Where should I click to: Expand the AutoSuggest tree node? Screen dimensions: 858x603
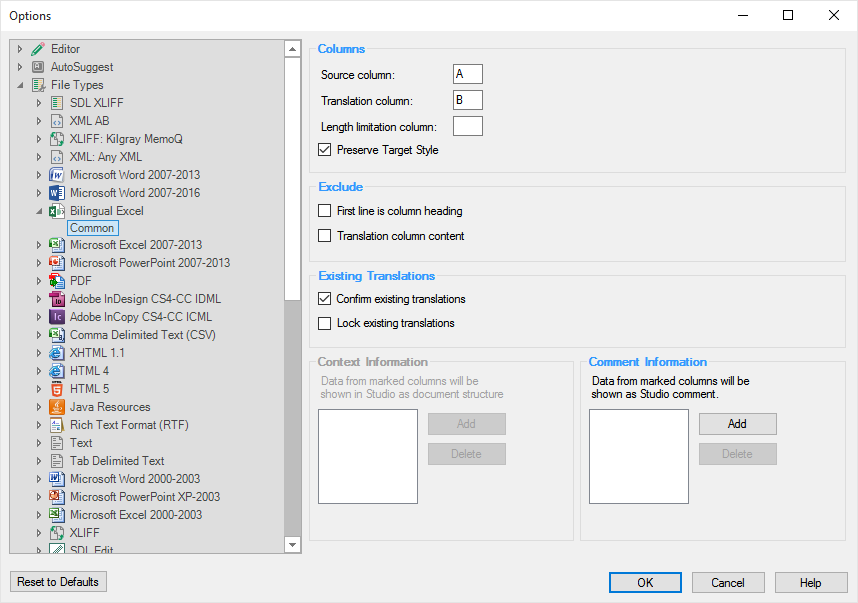pos(20,67)
